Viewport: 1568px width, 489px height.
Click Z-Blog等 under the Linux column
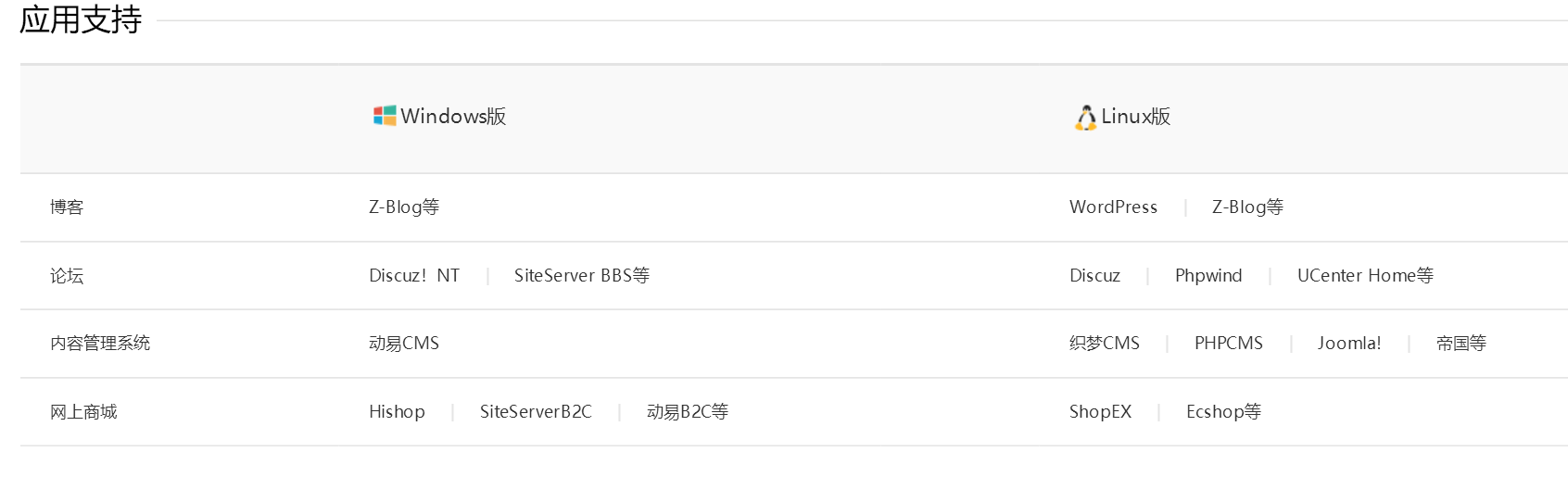pos(1247,207)
